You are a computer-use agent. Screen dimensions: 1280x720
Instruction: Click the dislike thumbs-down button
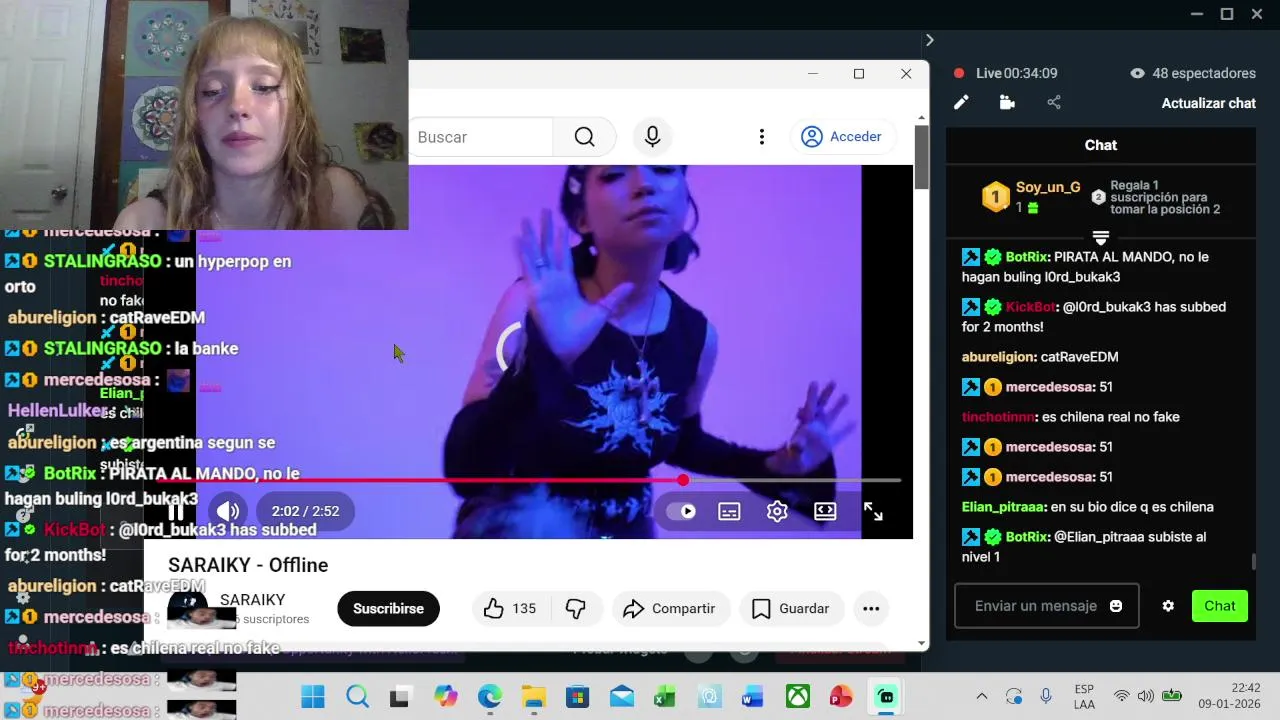point(576,608)
